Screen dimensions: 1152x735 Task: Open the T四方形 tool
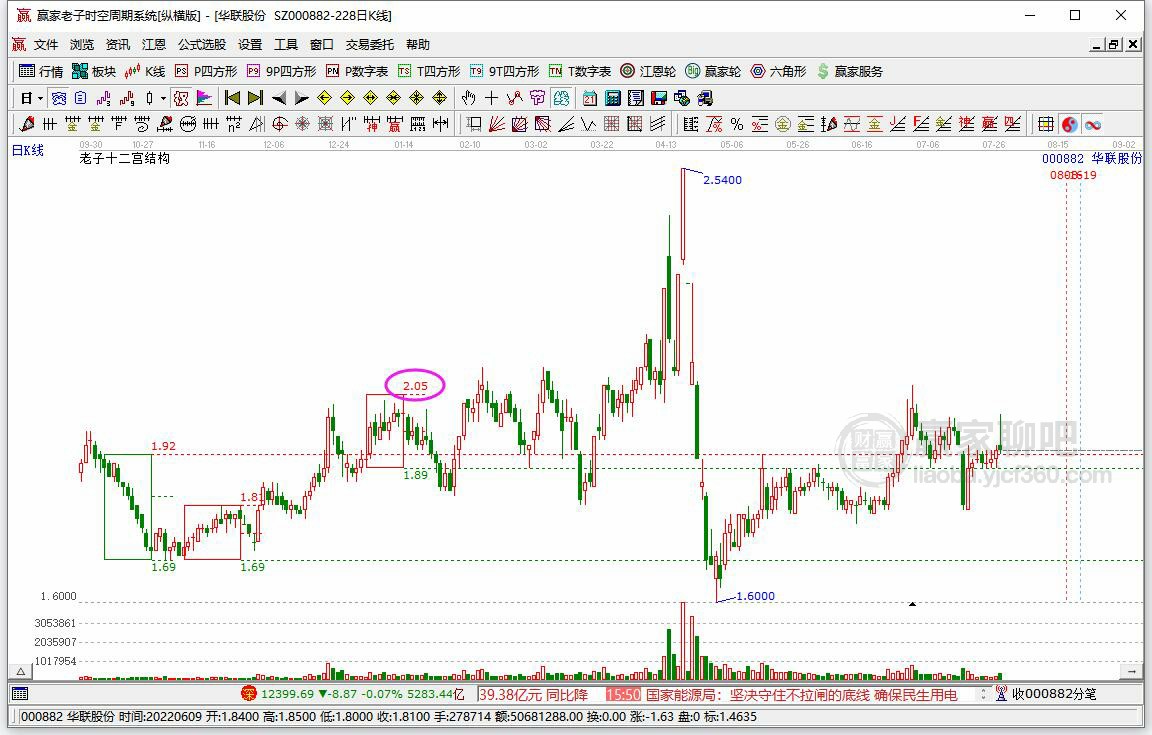coord(429,71)
